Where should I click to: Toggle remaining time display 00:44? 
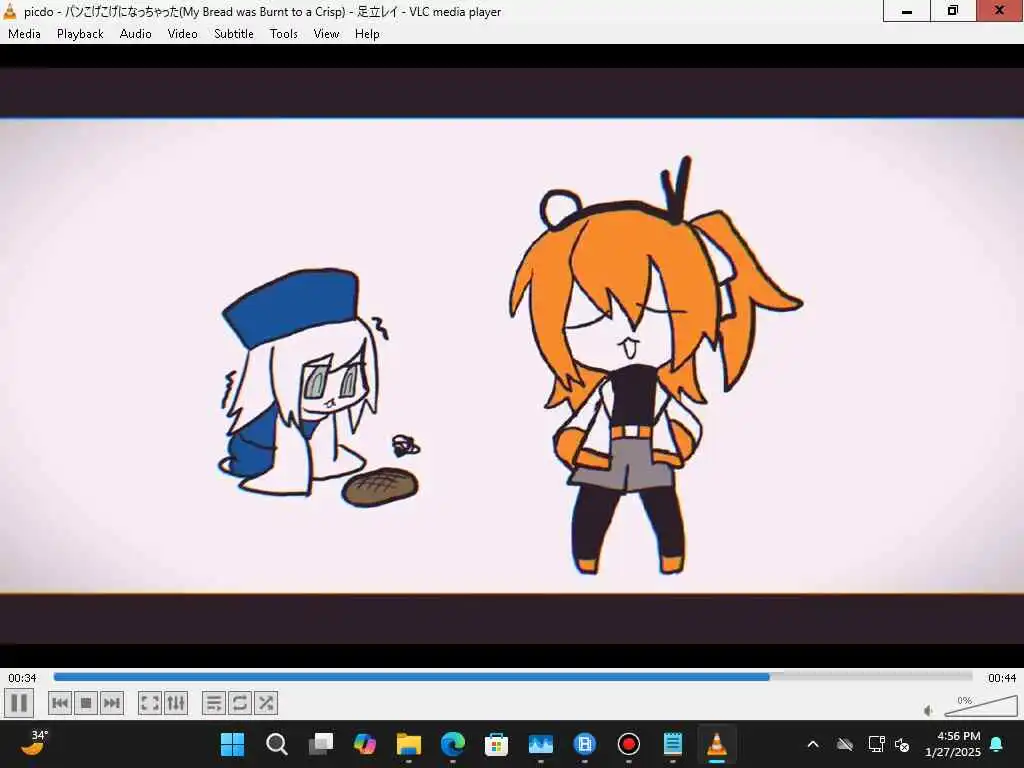(1002, 678)
